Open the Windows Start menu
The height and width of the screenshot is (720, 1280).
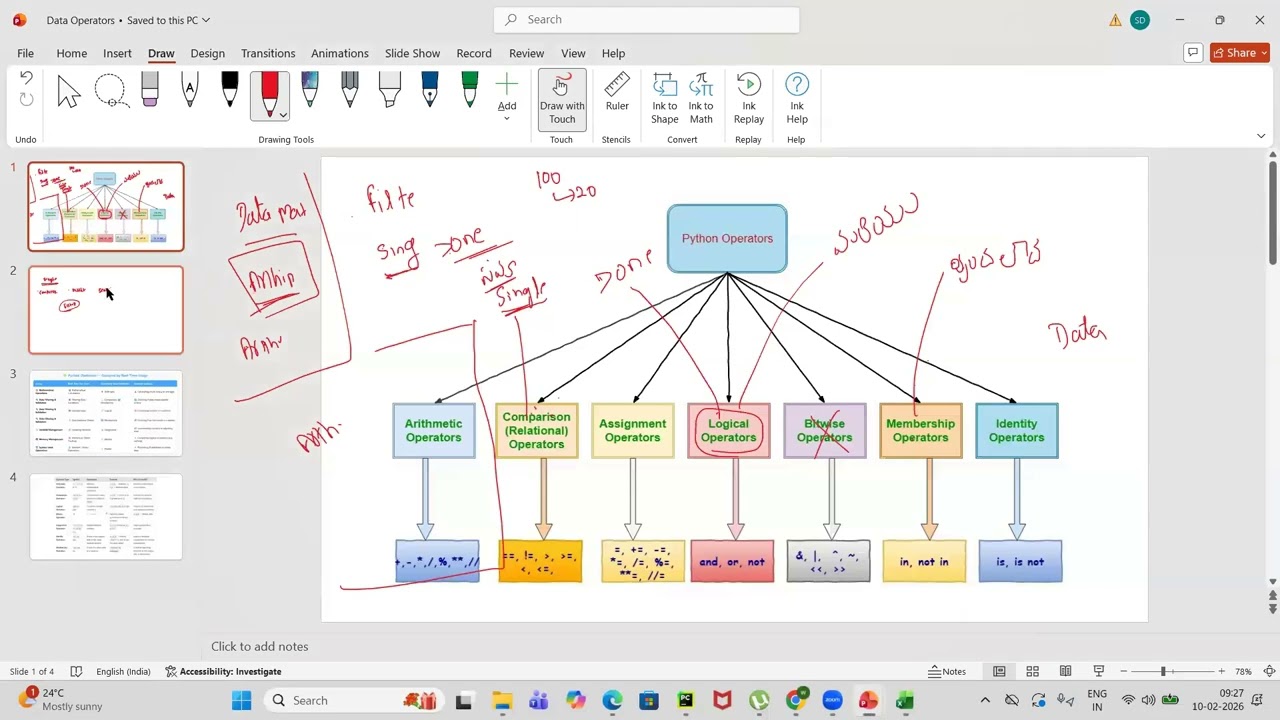coord(241,700)
